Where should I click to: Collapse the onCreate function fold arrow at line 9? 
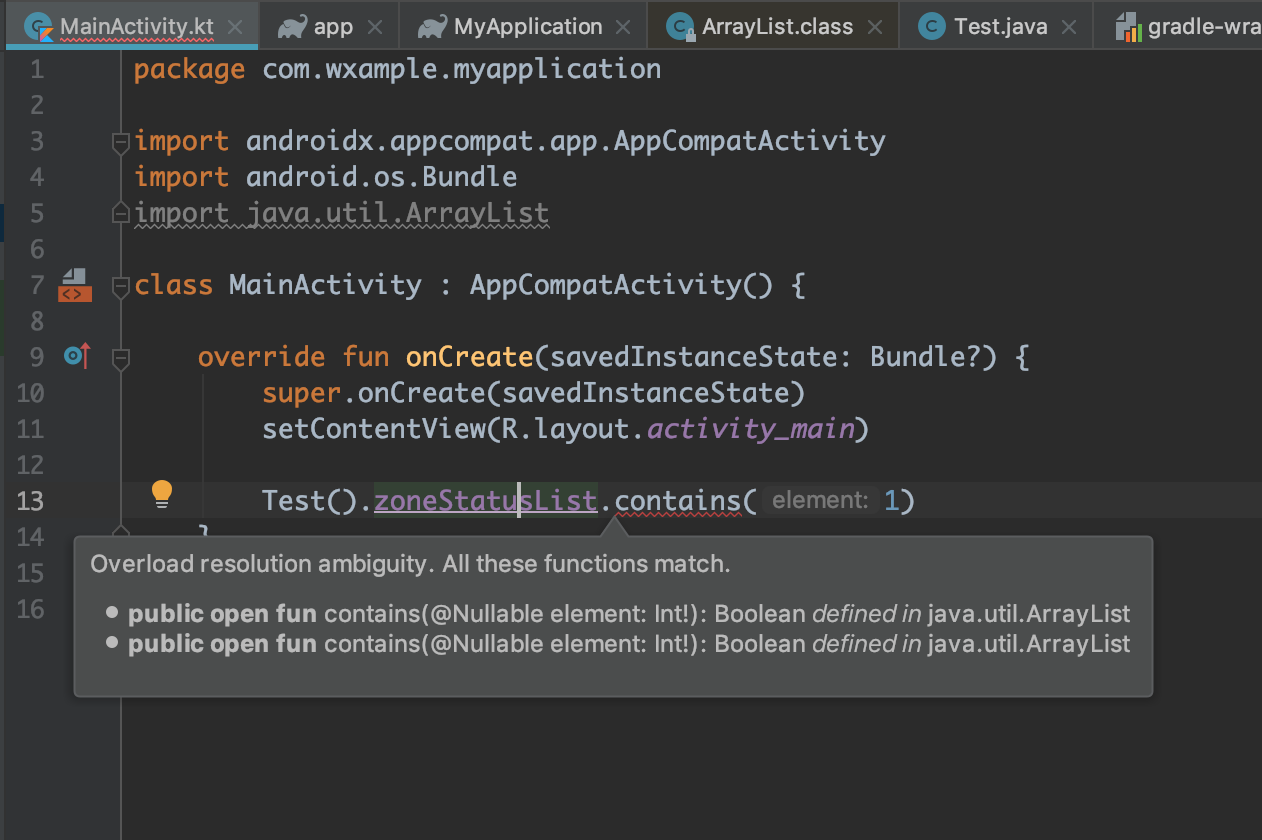pyautogui.click(x=120, y=356)
